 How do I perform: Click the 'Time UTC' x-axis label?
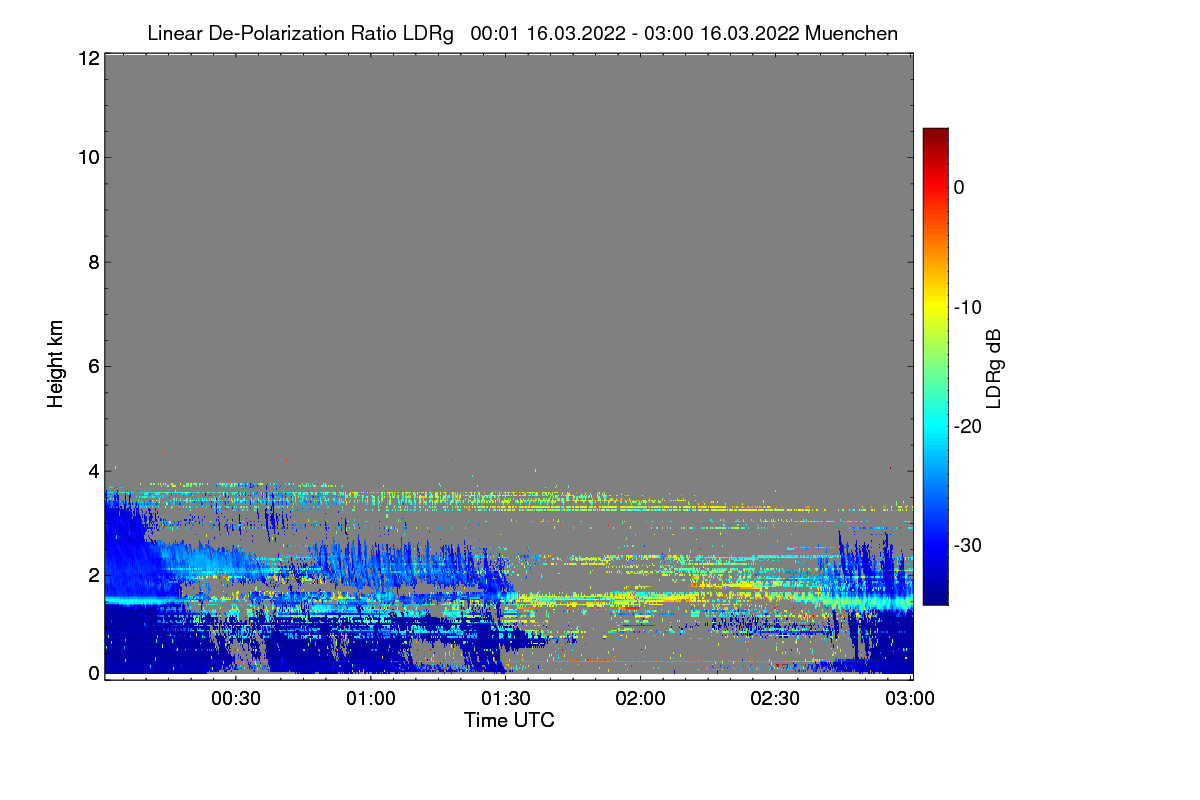click(x=509, y=720)
